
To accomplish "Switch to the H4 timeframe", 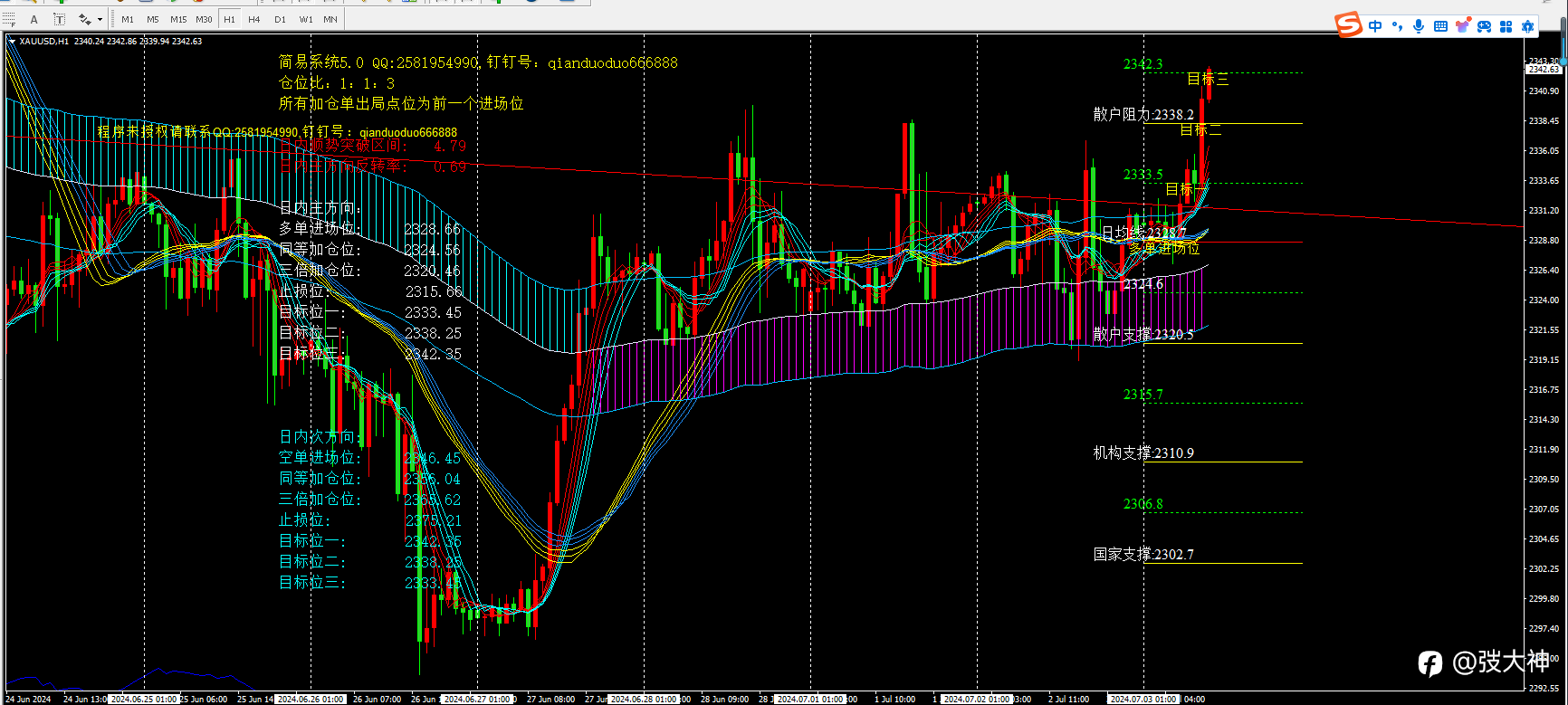I will click(254, 19).
